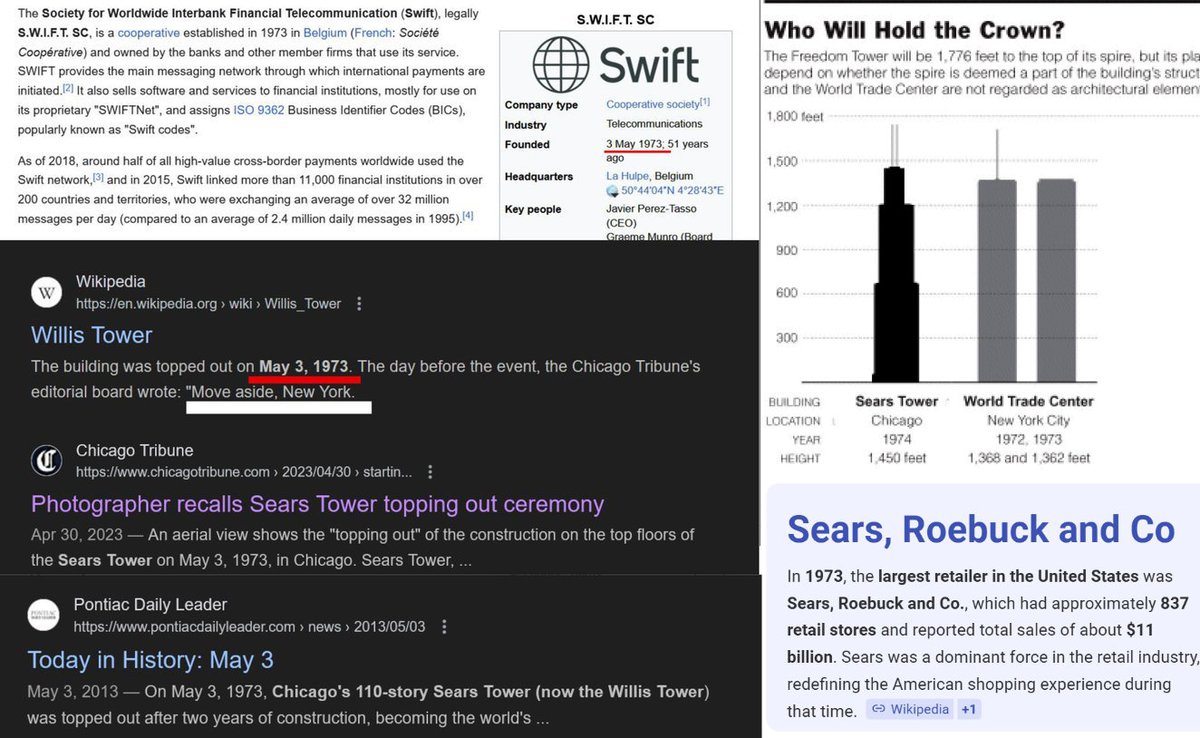Click the [3] citation after 'Swift network'

(99, 178)
